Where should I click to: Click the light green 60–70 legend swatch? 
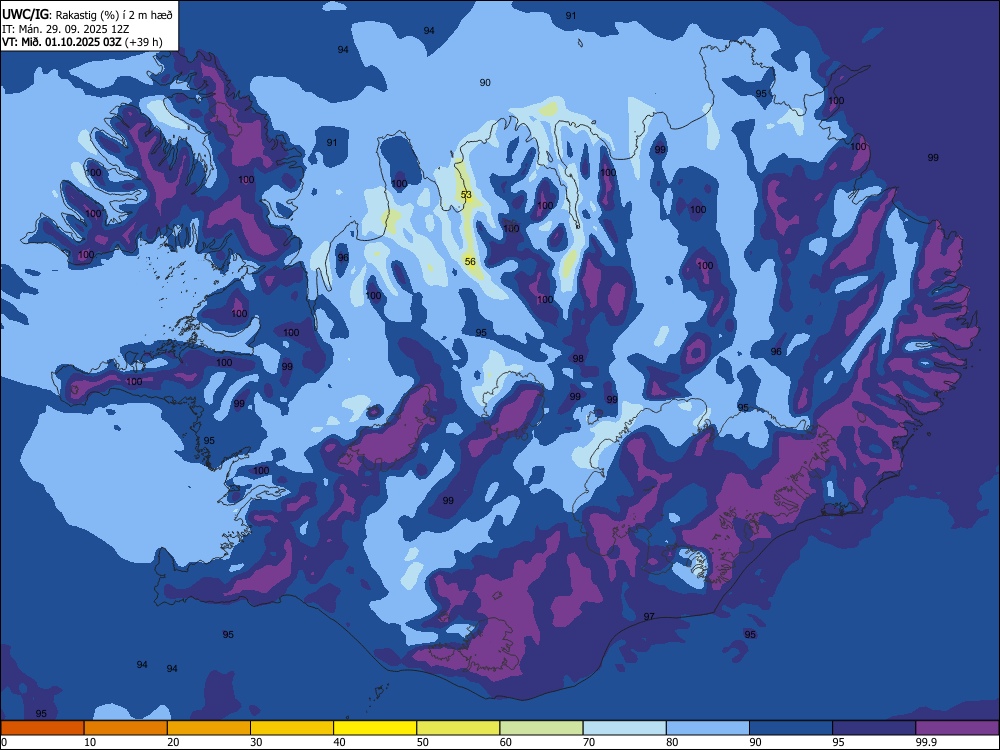pos(541,728)
